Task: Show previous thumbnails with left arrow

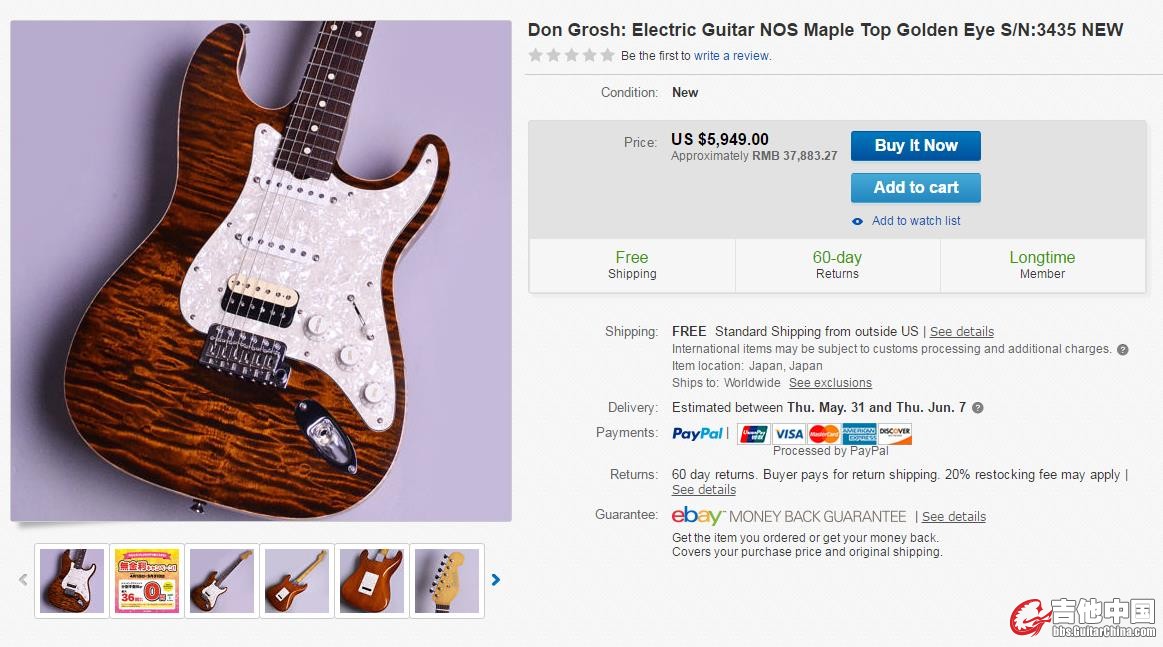Action: coord(23,579)
